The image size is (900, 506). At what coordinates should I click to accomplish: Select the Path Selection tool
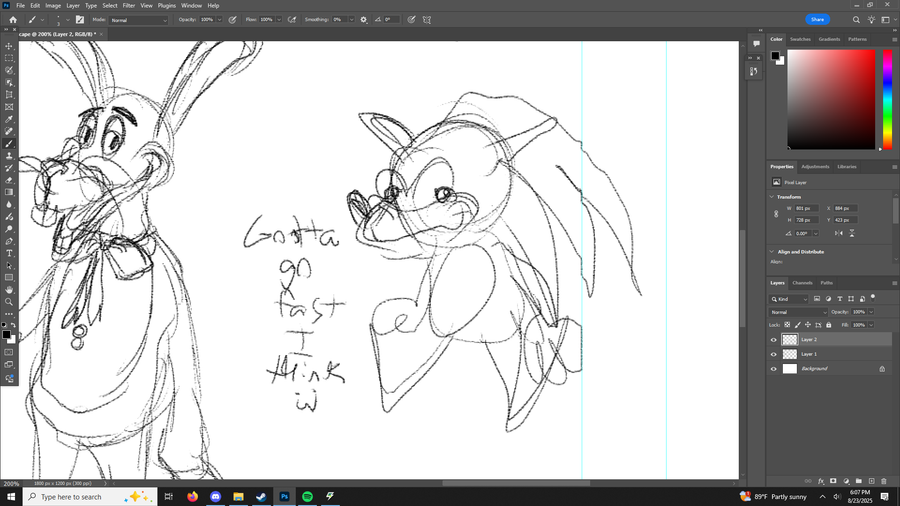click(9, 266)
